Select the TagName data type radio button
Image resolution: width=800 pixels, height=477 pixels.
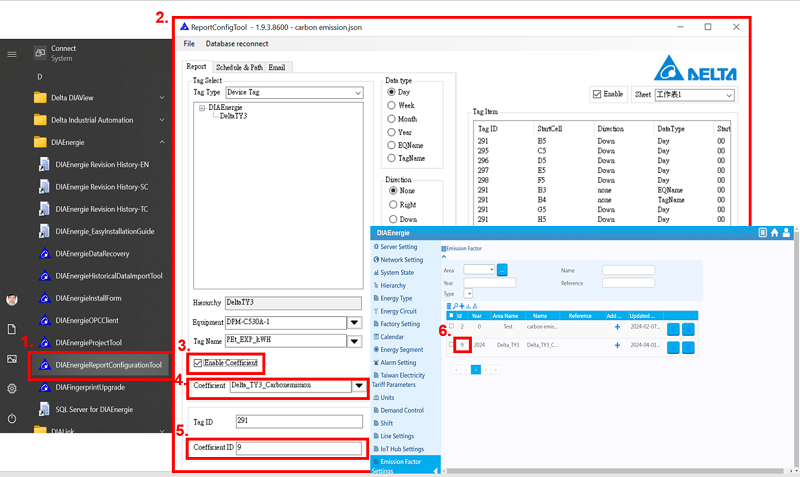click(x=391, y=158)
